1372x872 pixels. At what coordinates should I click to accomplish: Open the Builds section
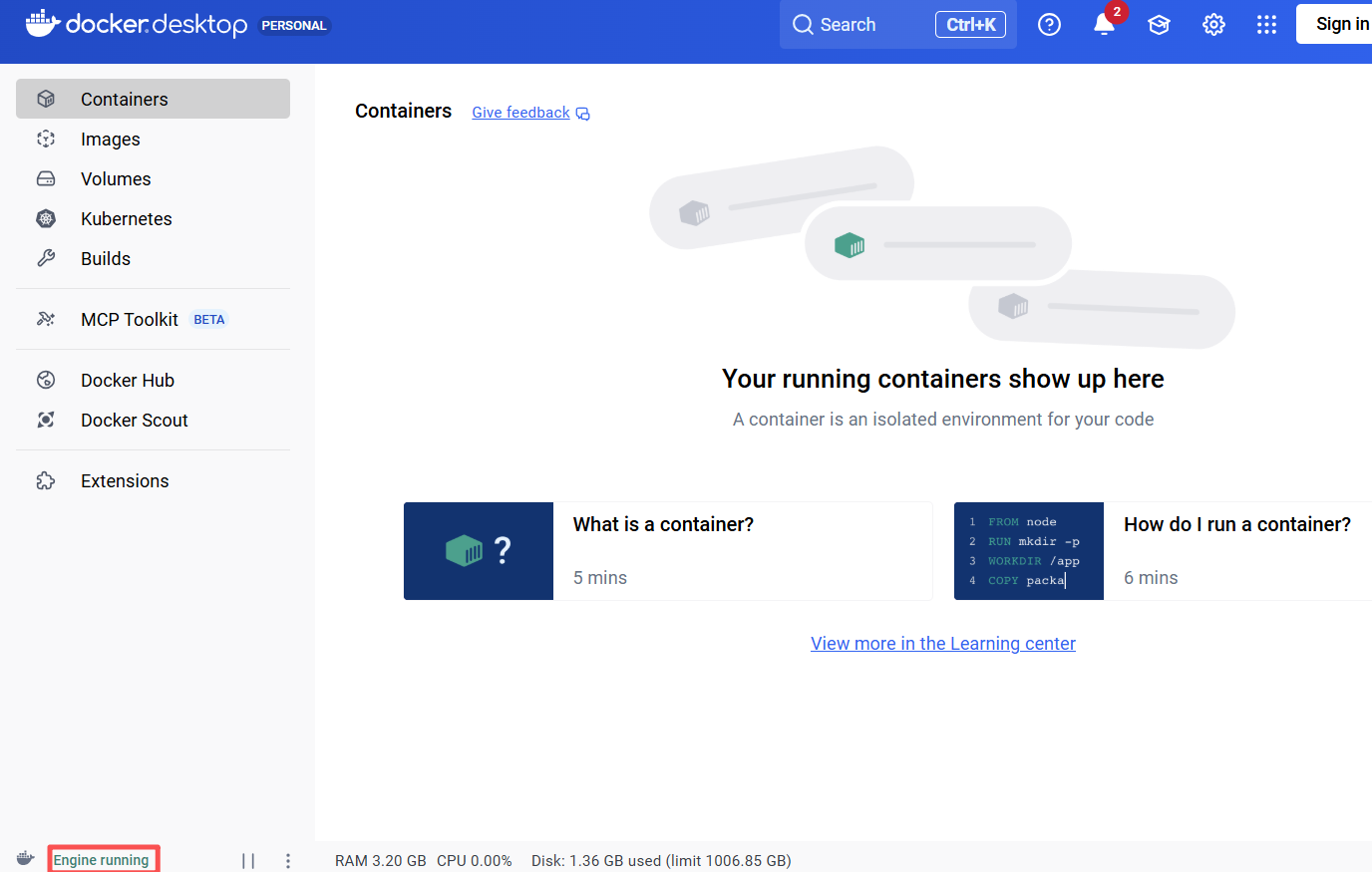153,258
